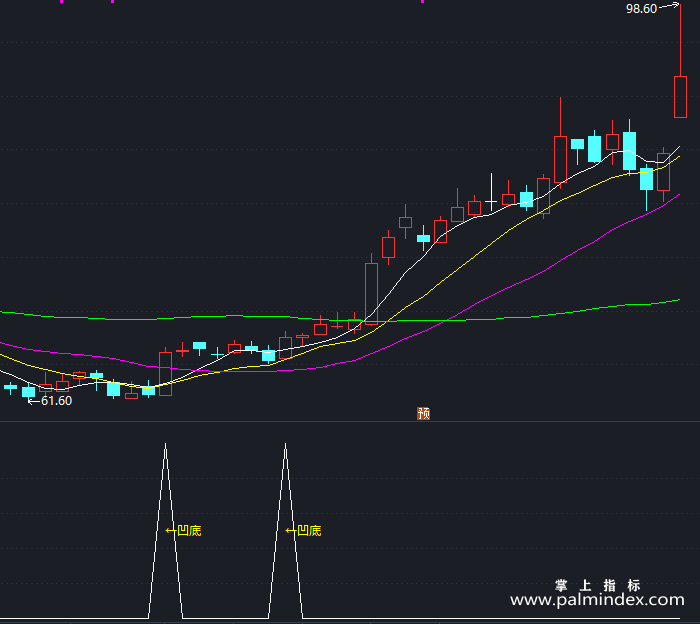This screenshot has height=624, width=700.
Task: Select the 98.60 high price label
Action: (641, 9)
